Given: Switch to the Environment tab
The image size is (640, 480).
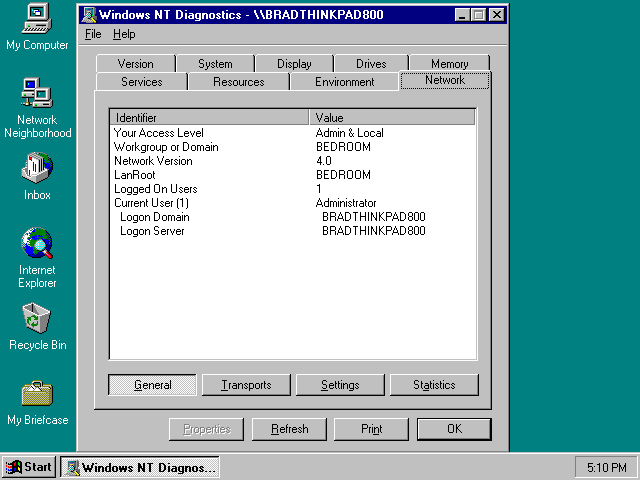Looking at the screenshot, I should (x=344, y=82).
